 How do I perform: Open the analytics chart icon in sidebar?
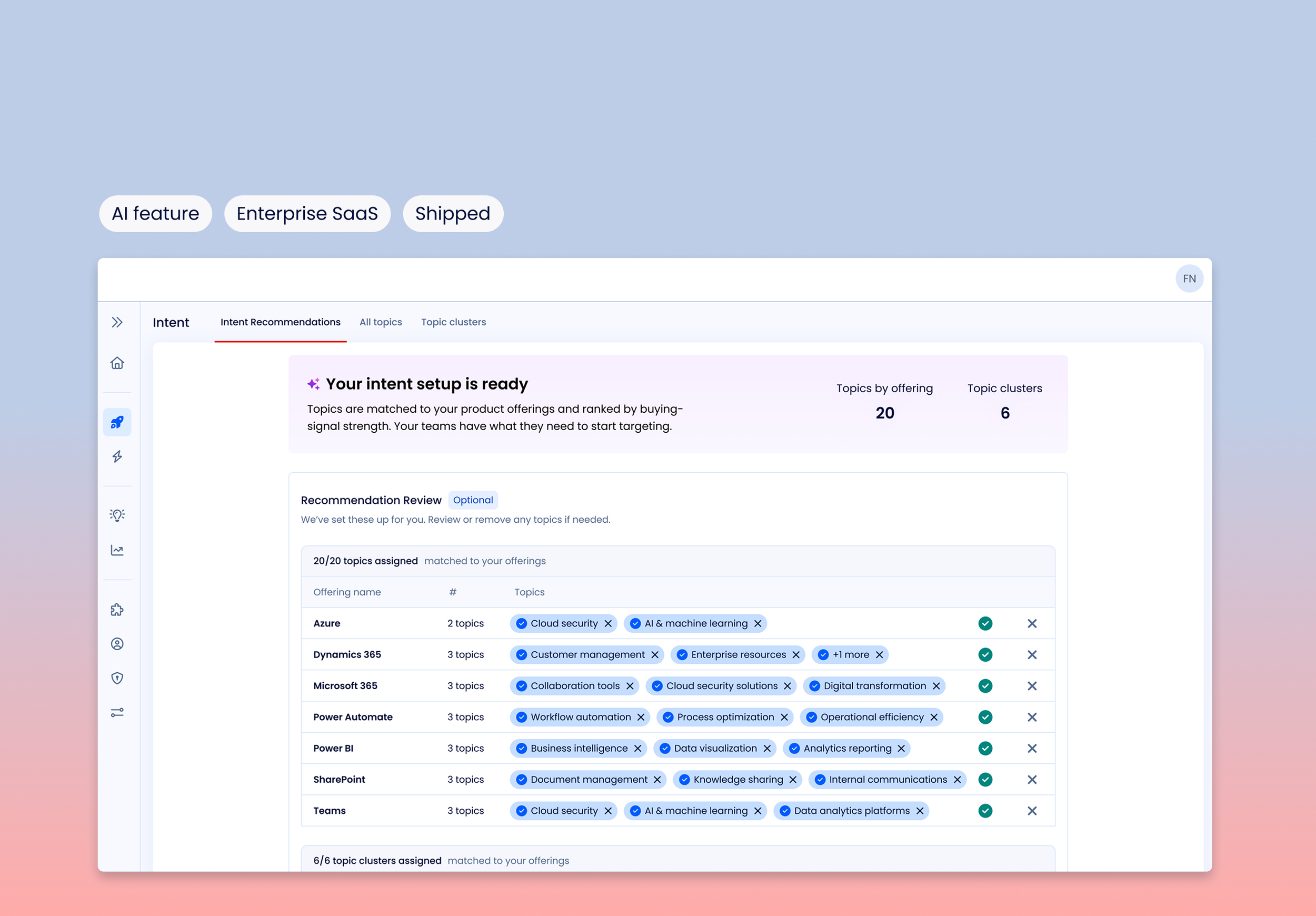click(x=117, y=550)
